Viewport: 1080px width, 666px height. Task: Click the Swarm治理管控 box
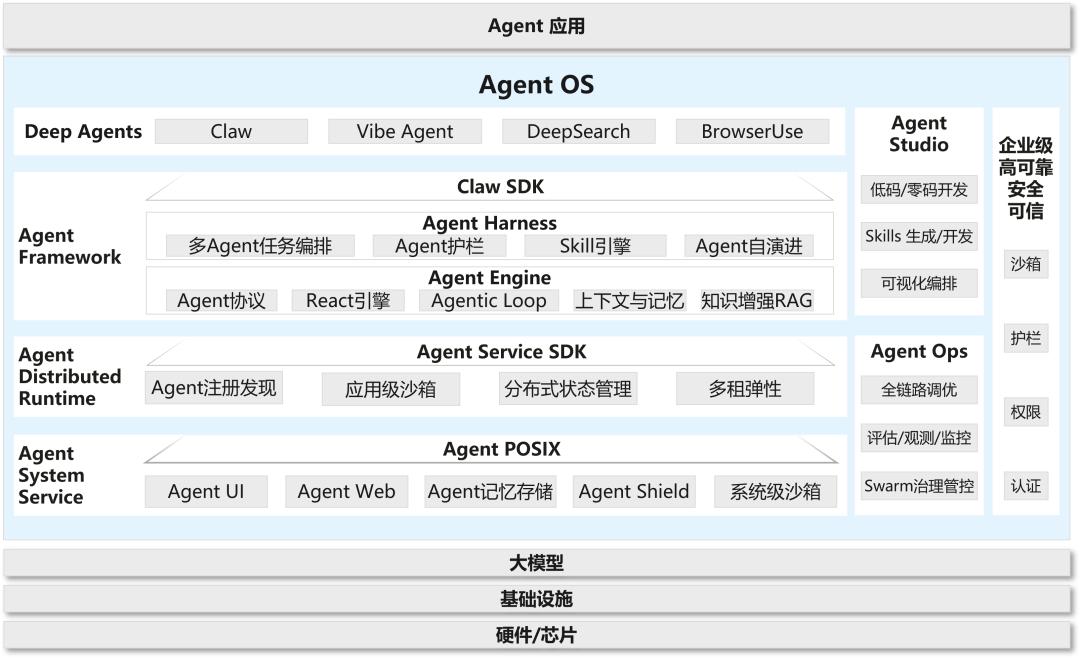(x=918, y=487)
